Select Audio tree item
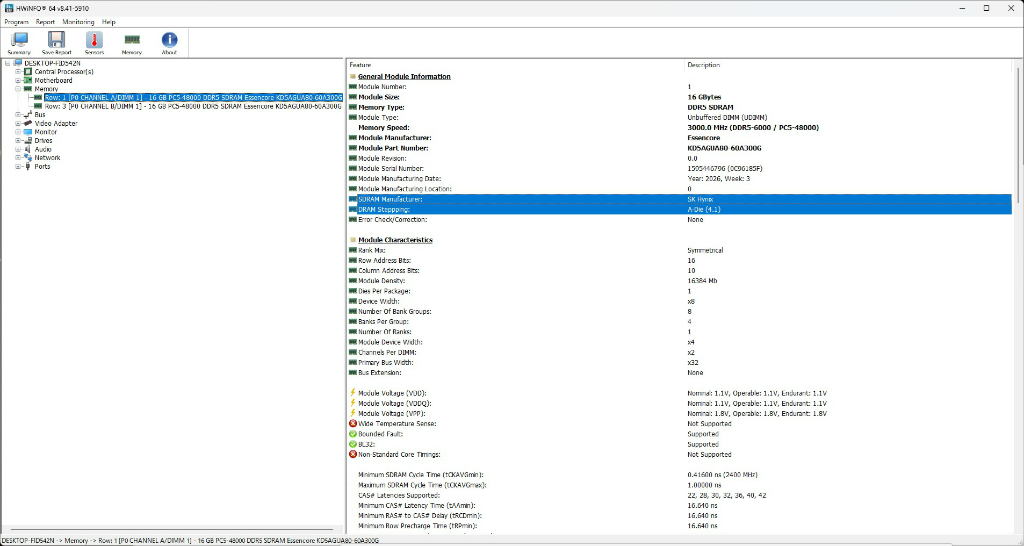The image size is (1024, 546). tap(43, 149)
